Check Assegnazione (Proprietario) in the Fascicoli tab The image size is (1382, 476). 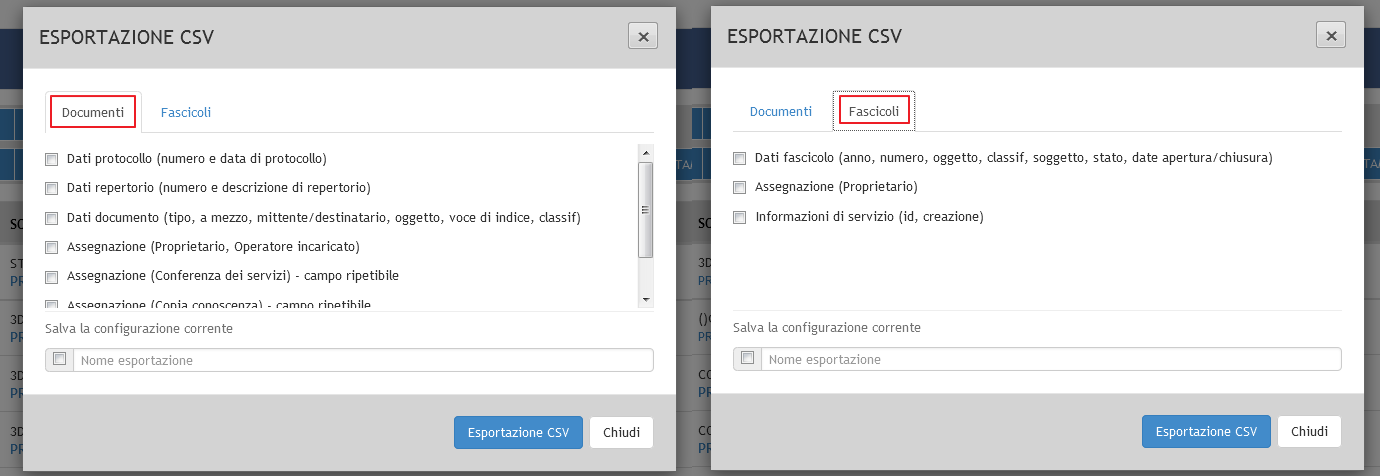point(740,187)
